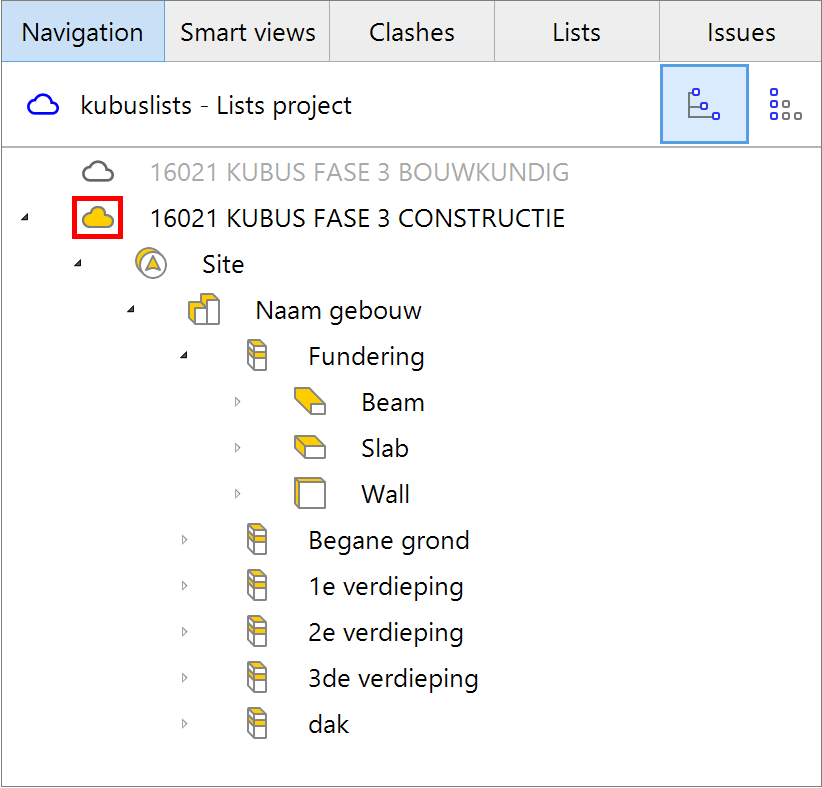Click the blue cloud project icon
The height and width of the screenshot is (788, 822).
pyautogui.click(x=43, y=105)
